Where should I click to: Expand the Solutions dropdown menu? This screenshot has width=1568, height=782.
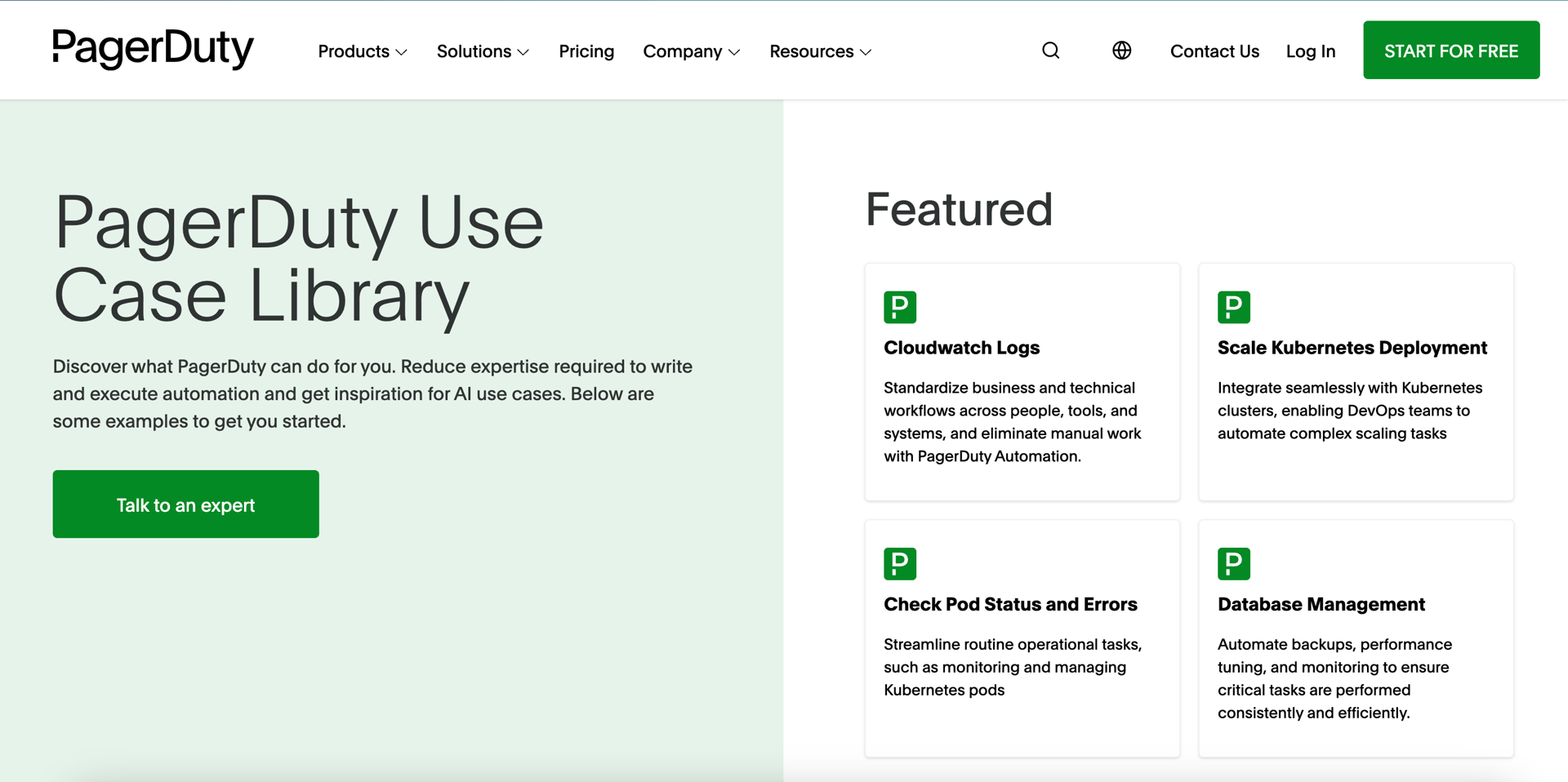click(482, 51)
